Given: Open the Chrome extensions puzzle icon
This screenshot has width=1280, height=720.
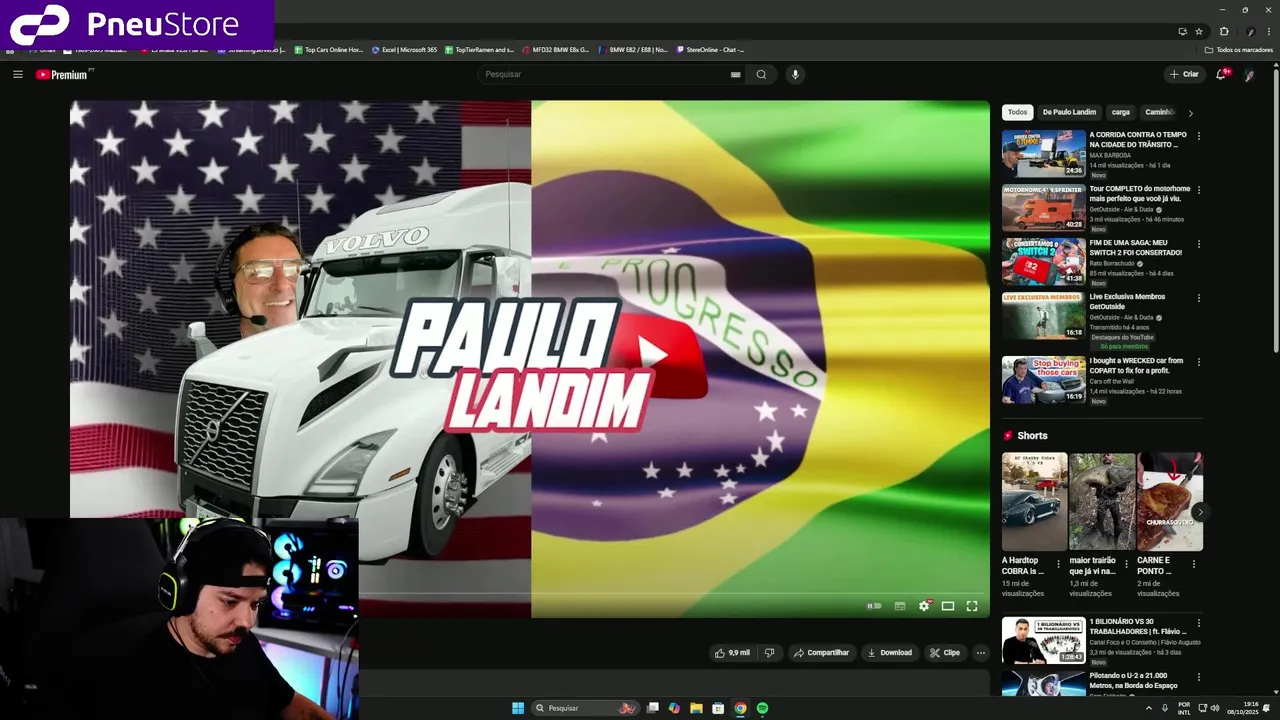Looking at the screenshot, I should click(x=1224, y=31).
